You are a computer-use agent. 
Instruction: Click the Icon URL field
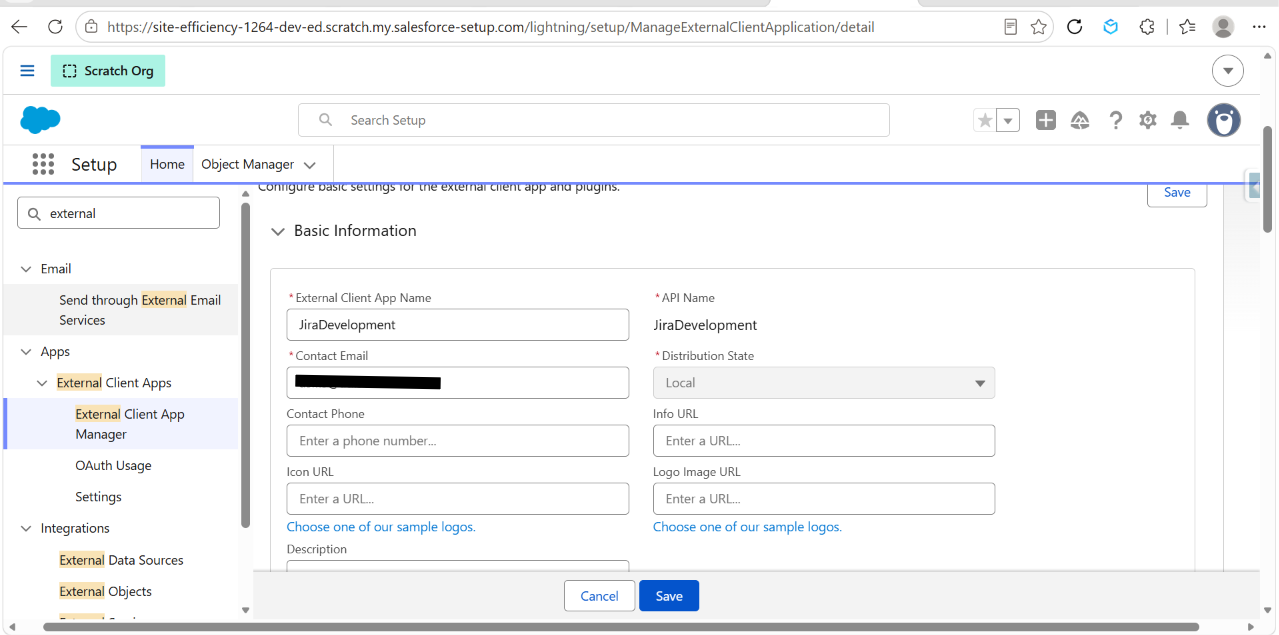tap(458, 499)
